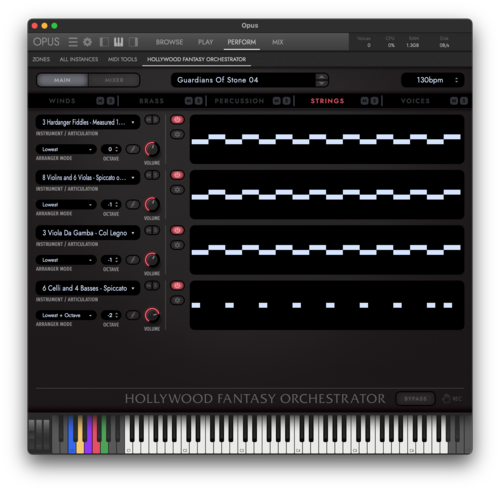
Task: Click the REC drag-record button
Action: pyautogui.click(x=452, y=399)
